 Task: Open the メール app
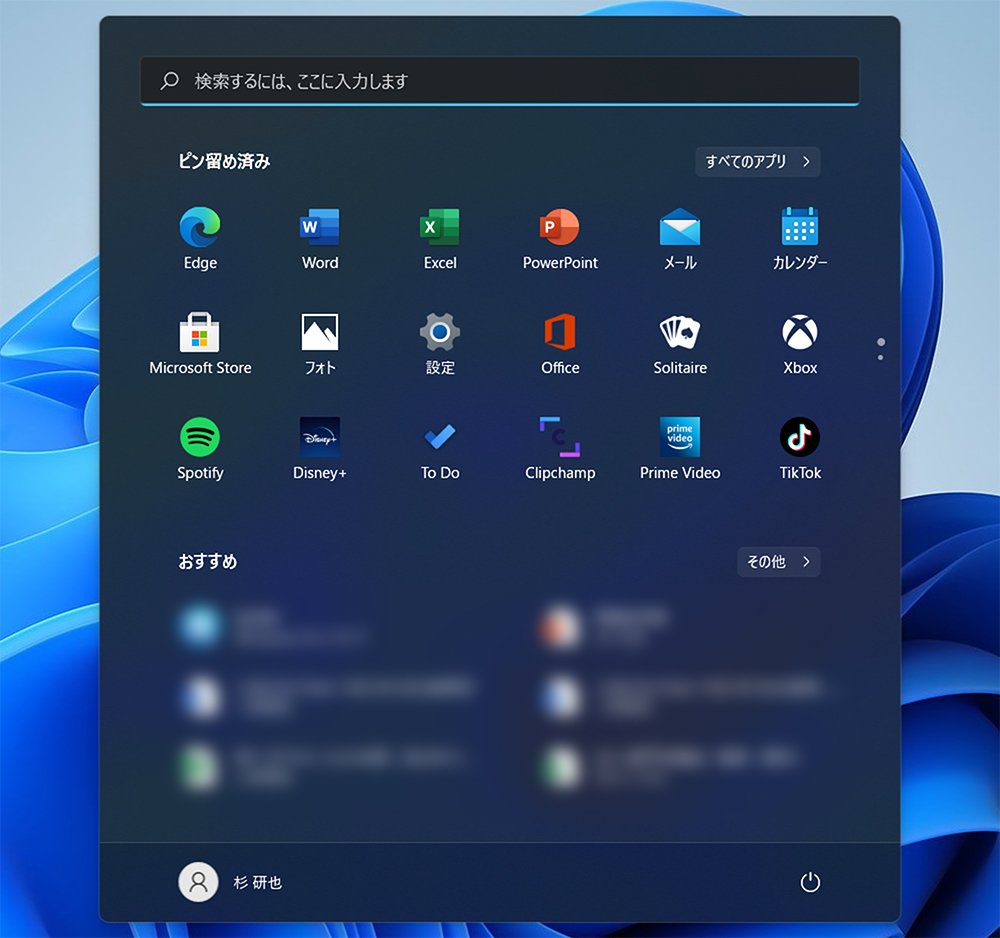(680, 239)
